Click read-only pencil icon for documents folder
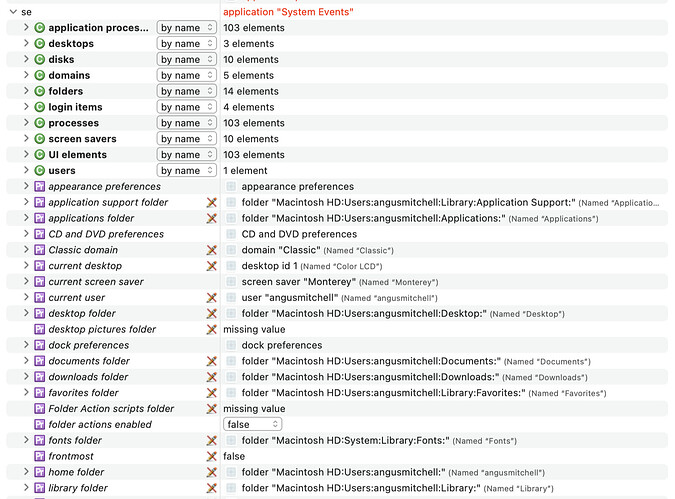675x499 pixels. pyautogui.click(x=211, y=361)
